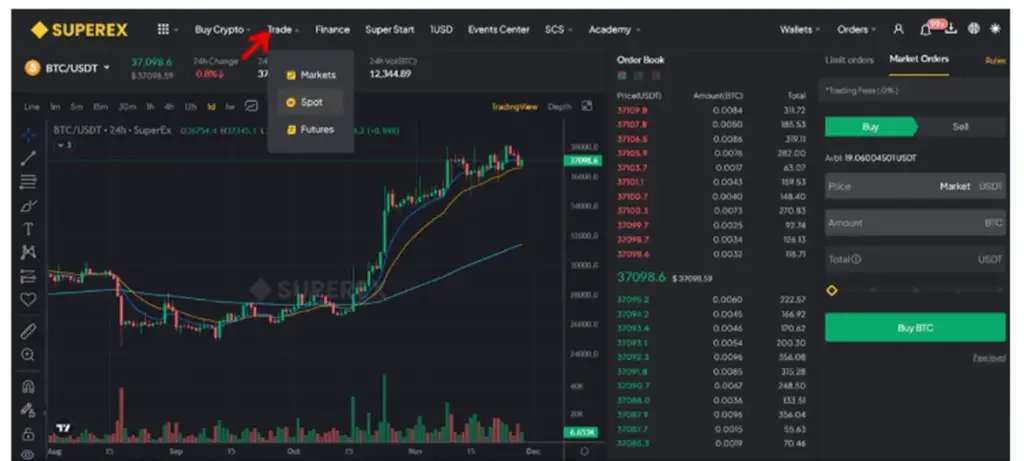Toggle the light/dark theme sun icon
The height and width of the screenshot is (461, 1024).
pos(995,29)
